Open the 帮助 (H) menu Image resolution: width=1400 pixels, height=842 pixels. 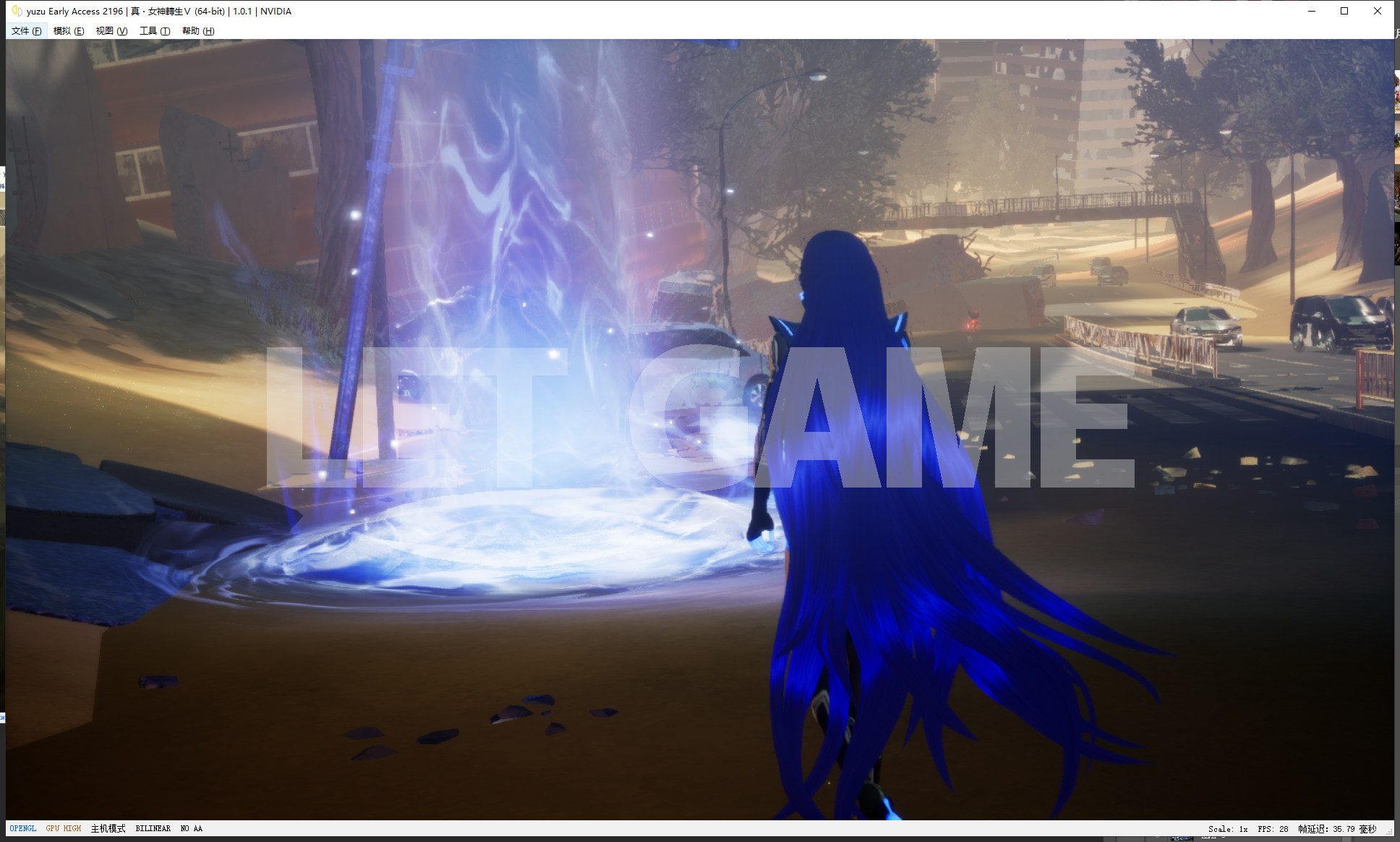[x=198, y=31]
